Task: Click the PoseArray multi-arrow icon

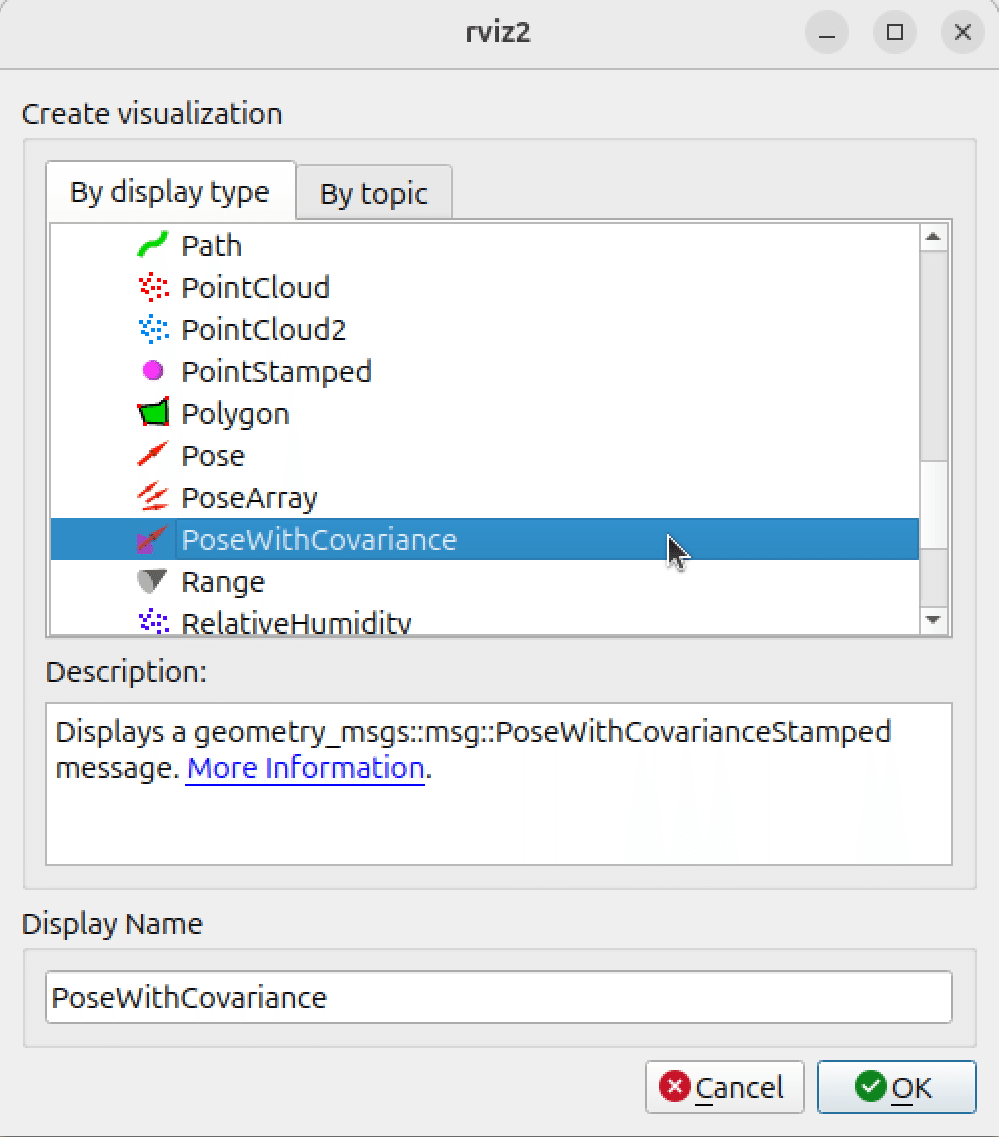Action: pos(153,497)
